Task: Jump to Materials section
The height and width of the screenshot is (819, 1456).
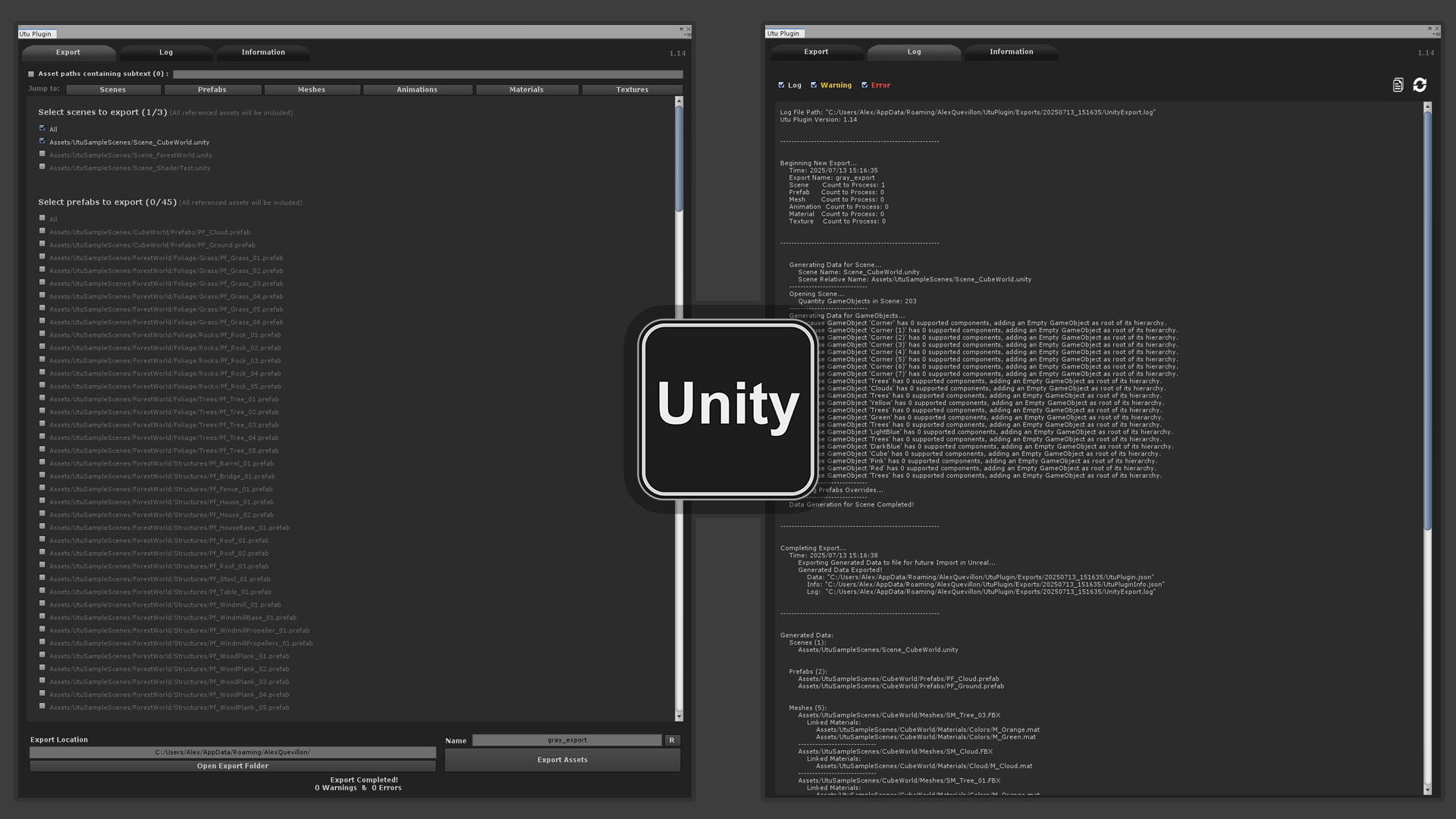Action: [x=526, y=89]
